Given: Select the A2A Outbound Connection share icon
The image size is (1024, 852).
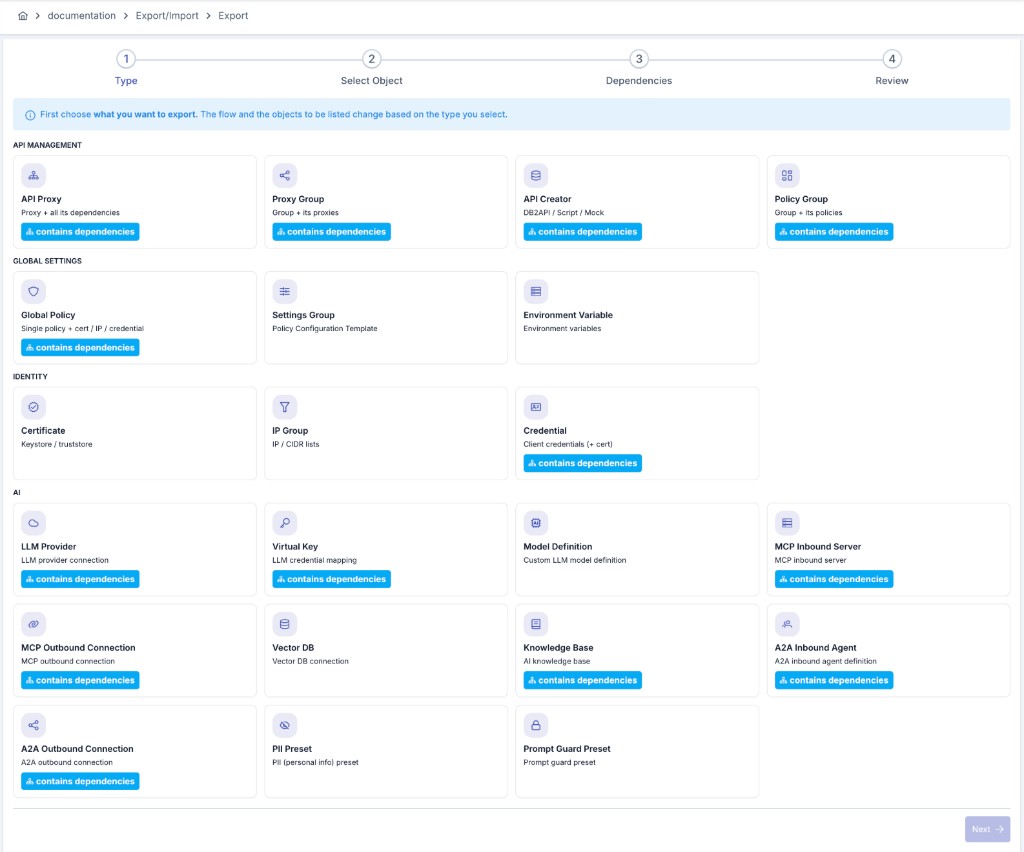Looking at the screenshot, I should (33, 725).
